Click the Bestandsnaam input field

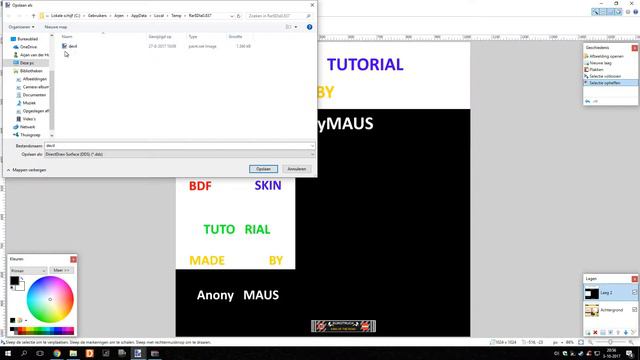(177, 146)
